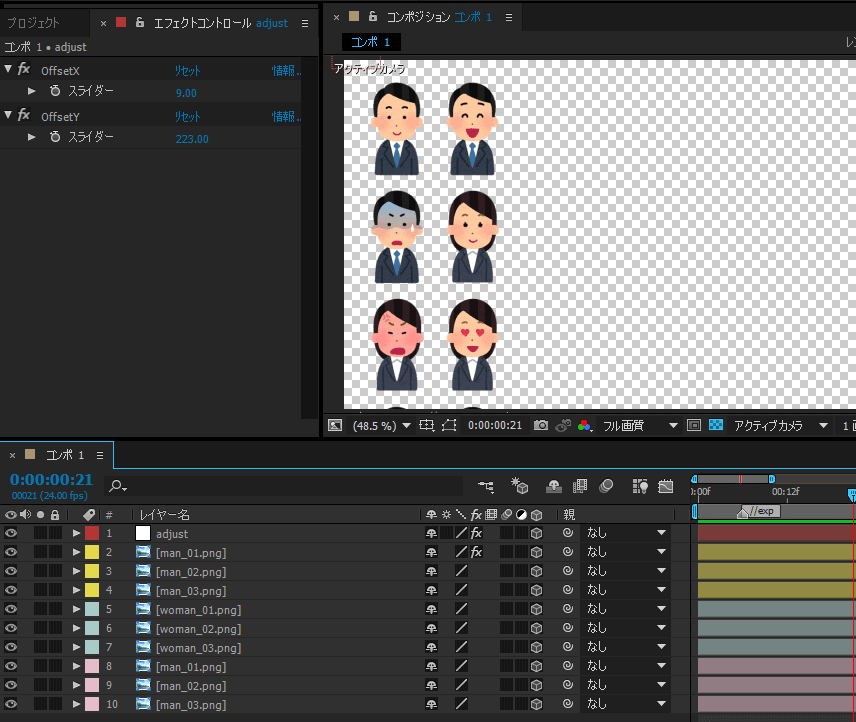The height and width of the screenshot is (722, 856).
Task: Switch to the プロジェクト panel tab
Action: pyautogui.click(x=33, y=22)
